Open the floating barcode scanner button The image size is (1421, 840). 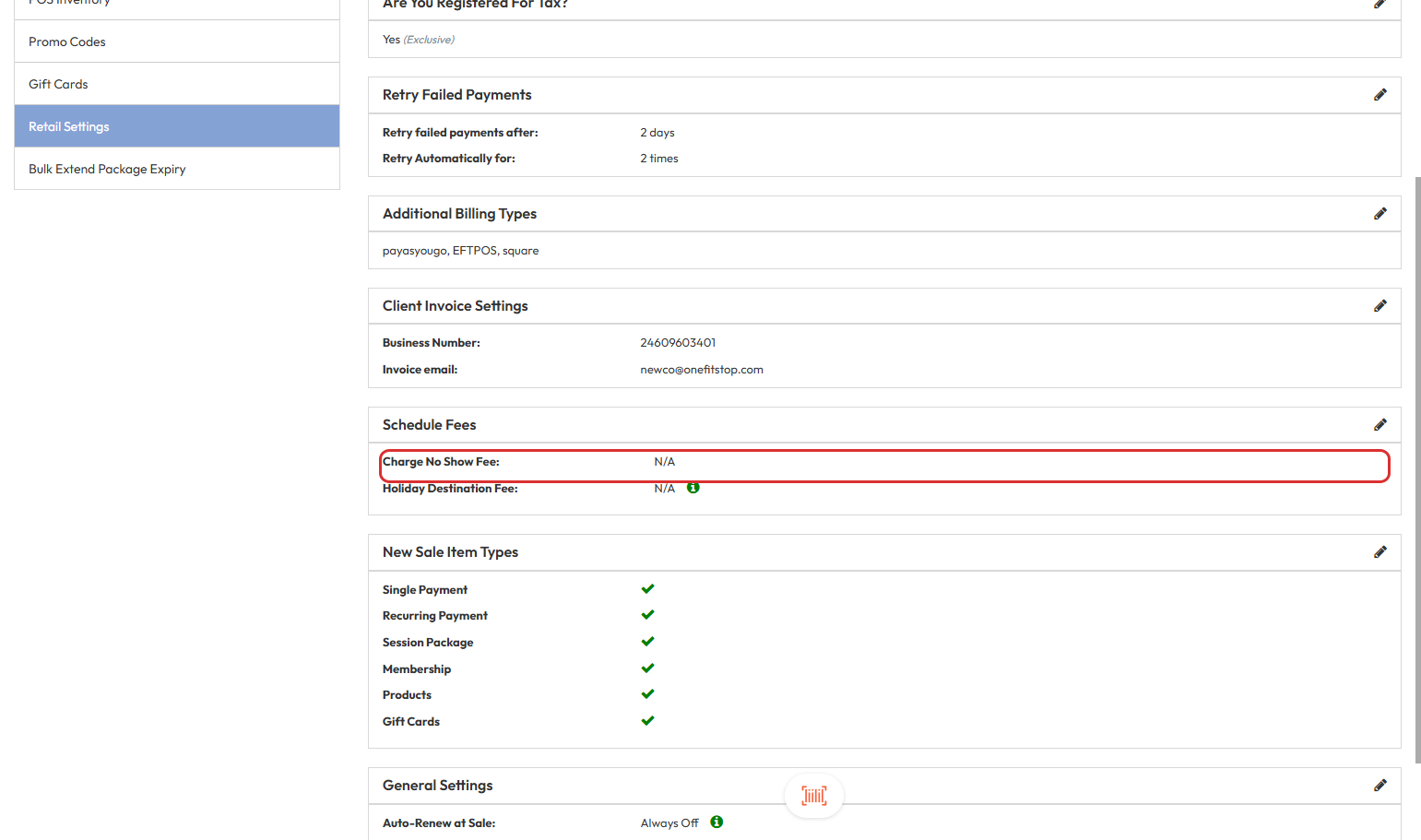(813, 796)
